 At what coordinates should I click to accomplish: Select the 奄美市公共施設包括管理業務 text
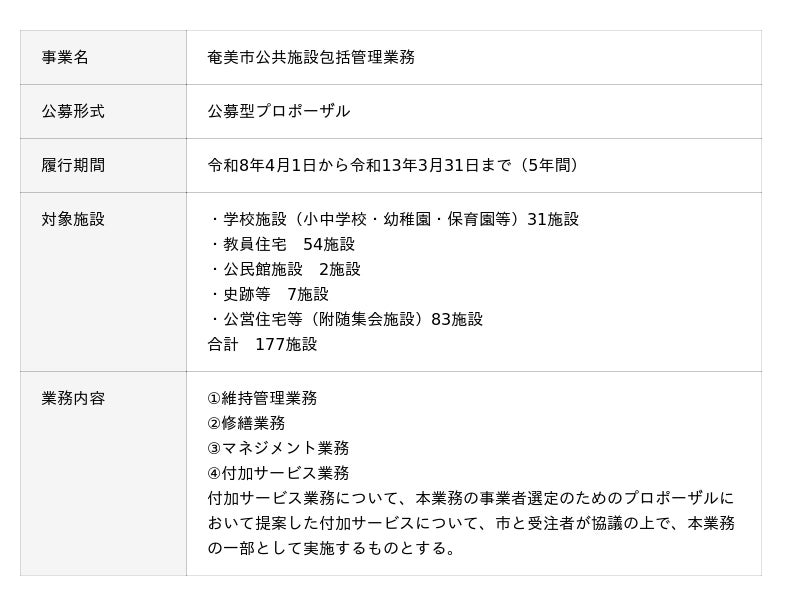point(310,57)
